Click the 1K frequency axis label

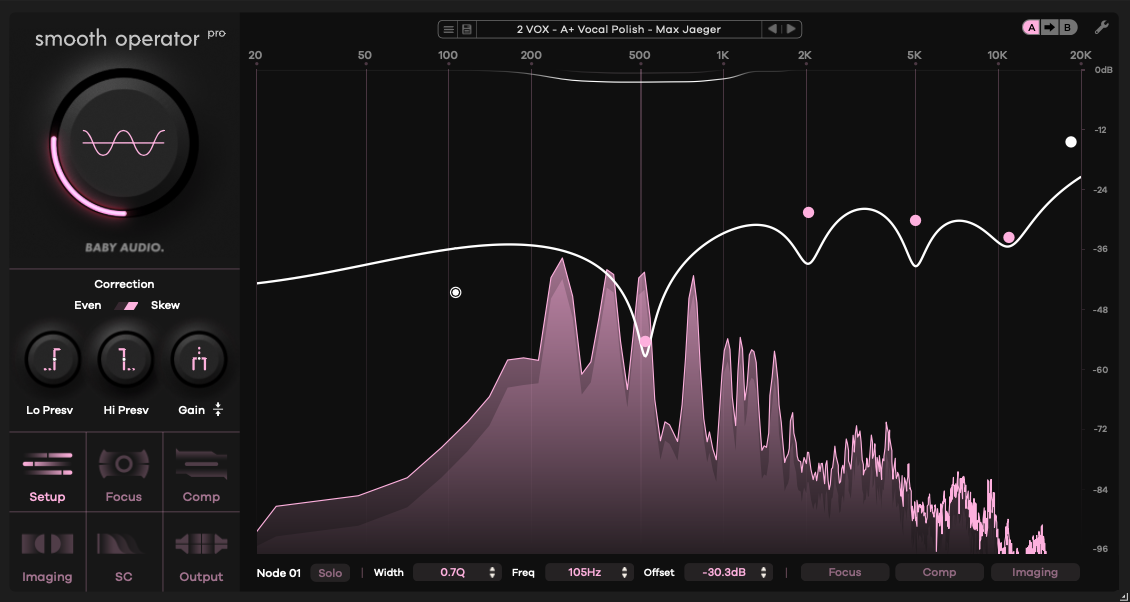(723, 56)
